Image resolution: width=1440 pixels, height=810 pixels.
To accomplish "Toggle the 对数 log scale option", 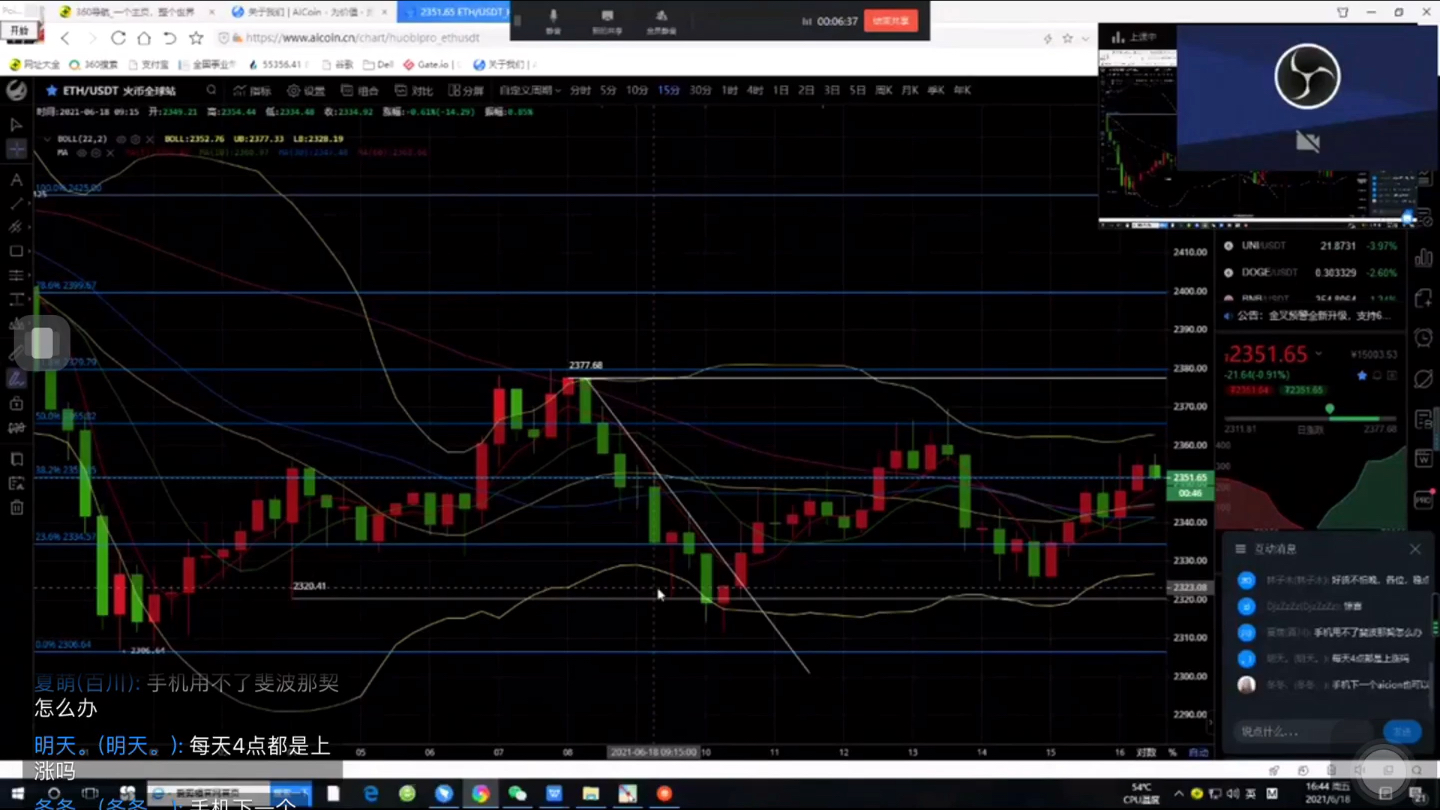I will [1146, 752].
